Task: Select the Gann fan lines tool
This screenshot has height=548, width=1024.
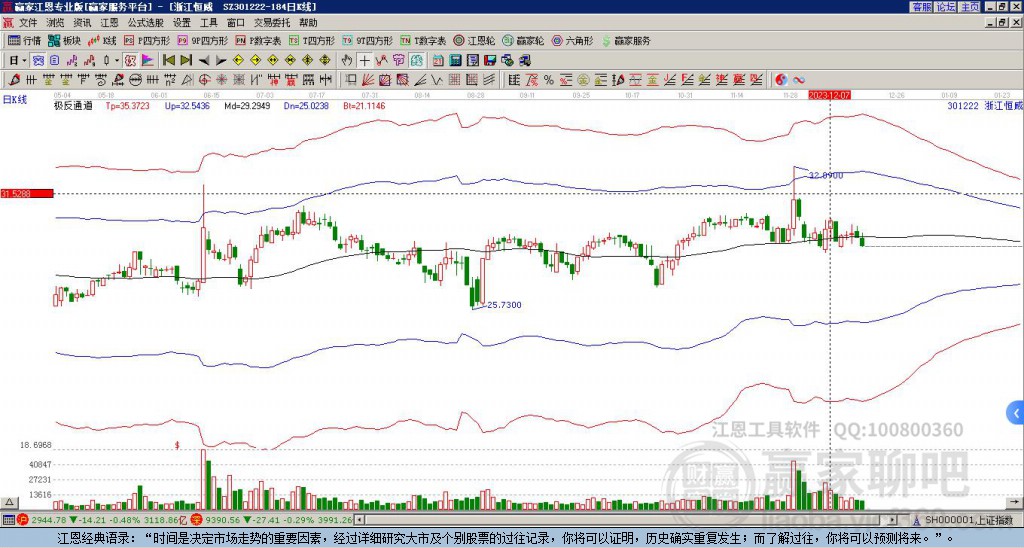Action: pyautogui.click(x=368, y=80)
